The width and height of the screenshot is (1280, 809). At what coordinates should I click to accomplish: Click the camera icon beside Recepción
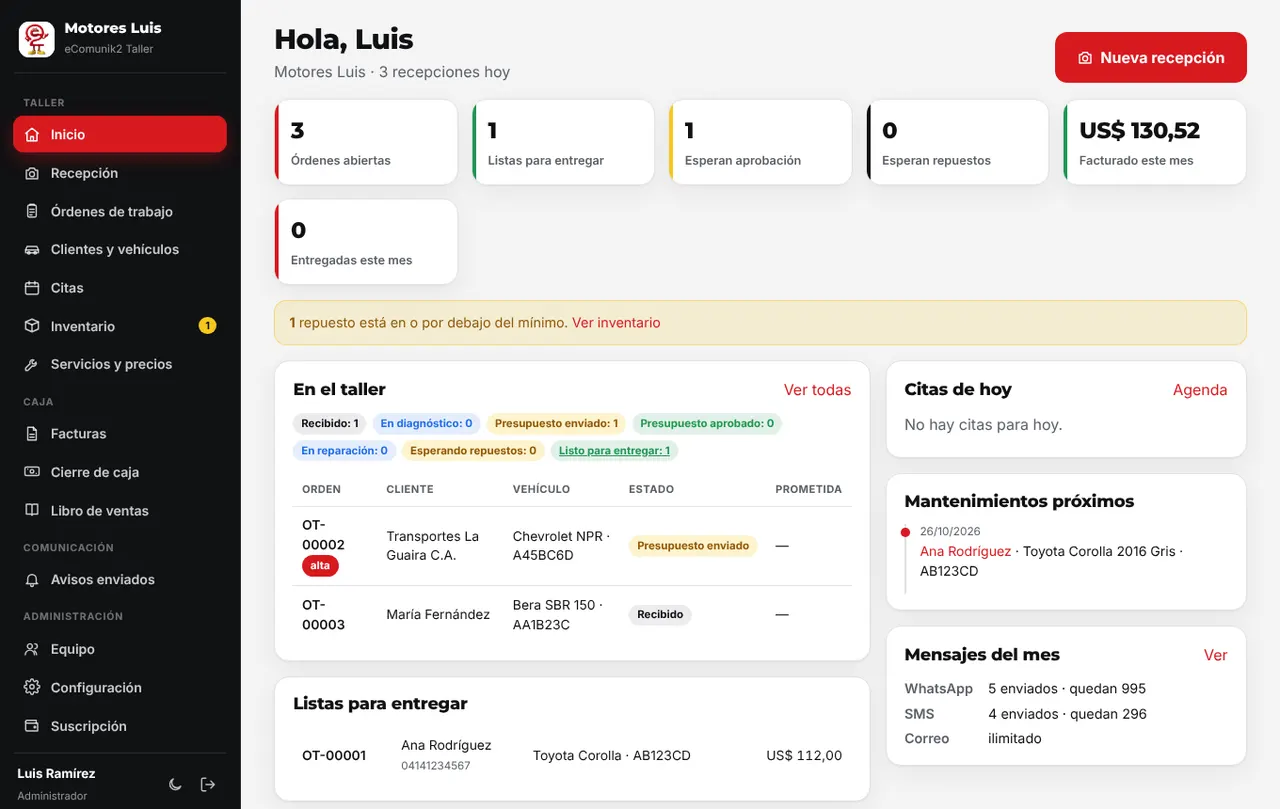pos(32,173)
